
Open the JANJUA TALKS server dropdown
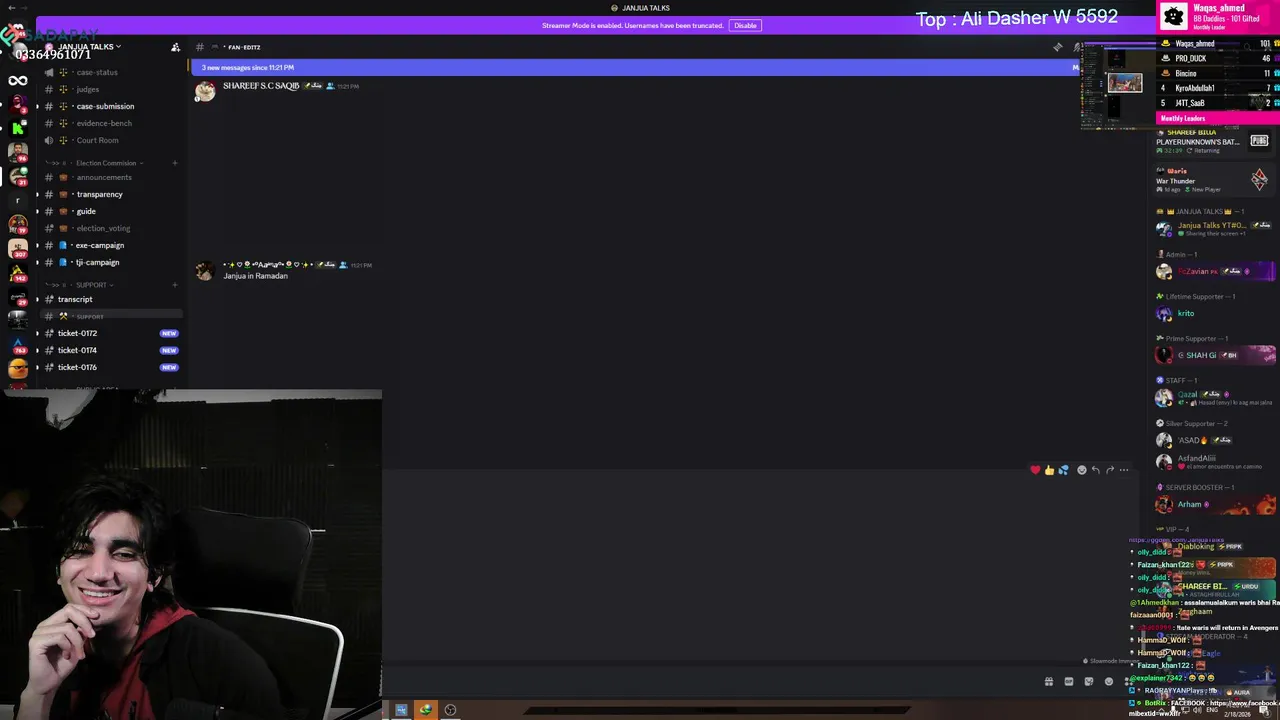point(90,47)
